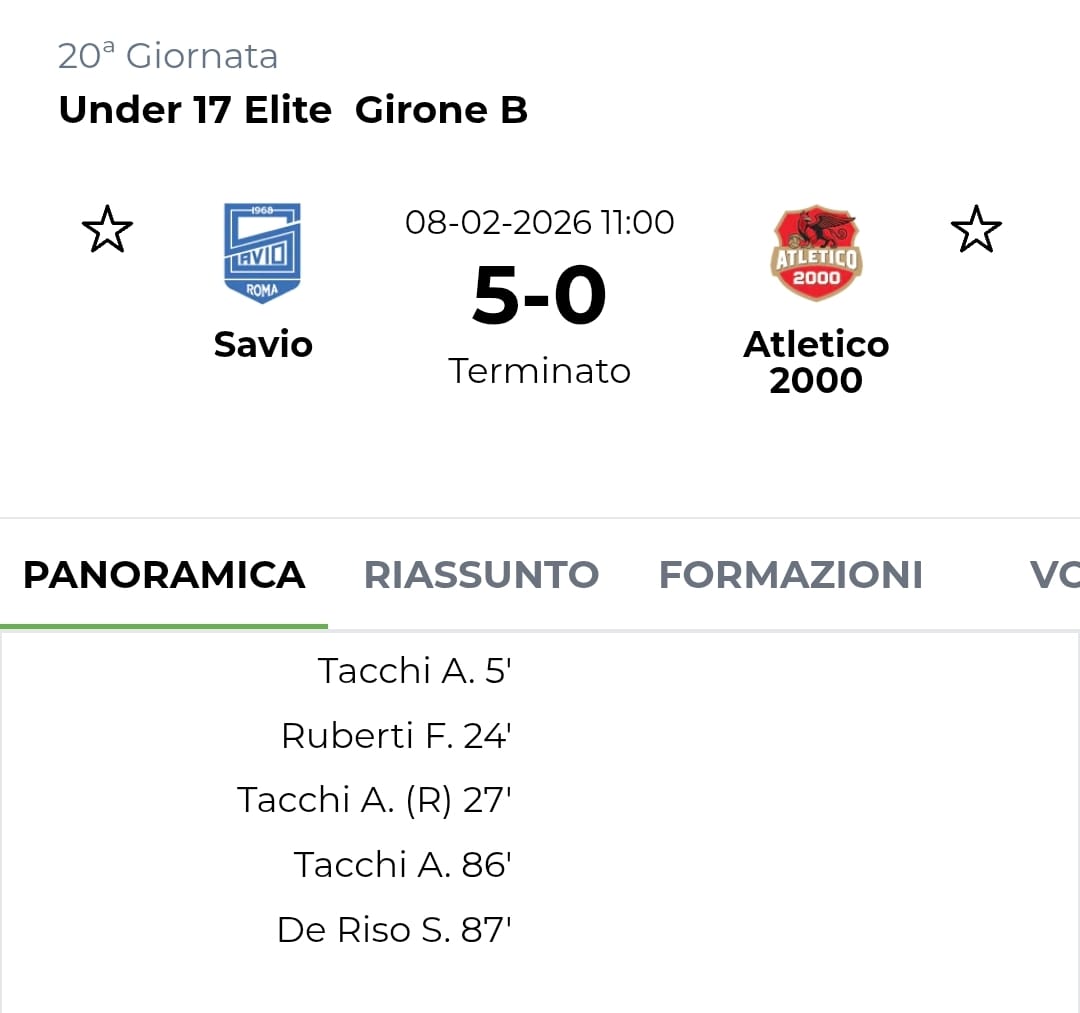The width and height of the screenshot is (1080, 1013).
Task: Select Ruberti F. goal at 24'
Action: coord(396,736)
